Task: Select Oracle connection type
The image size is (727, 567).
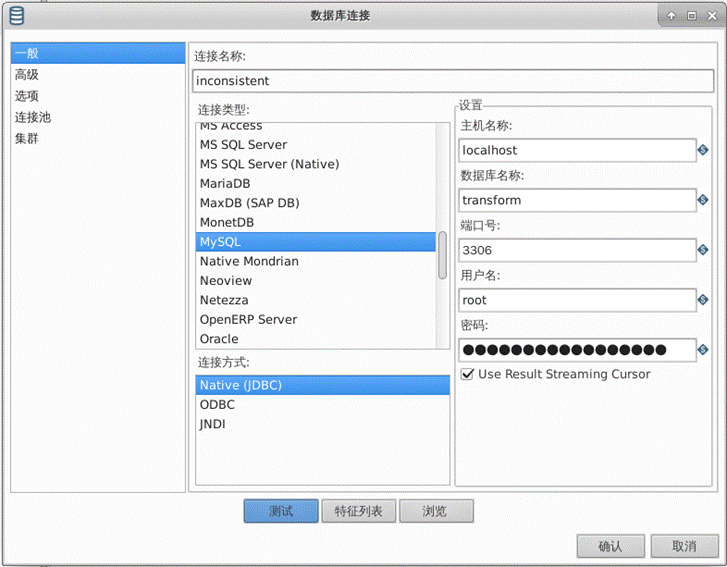Action: [316, 339]
